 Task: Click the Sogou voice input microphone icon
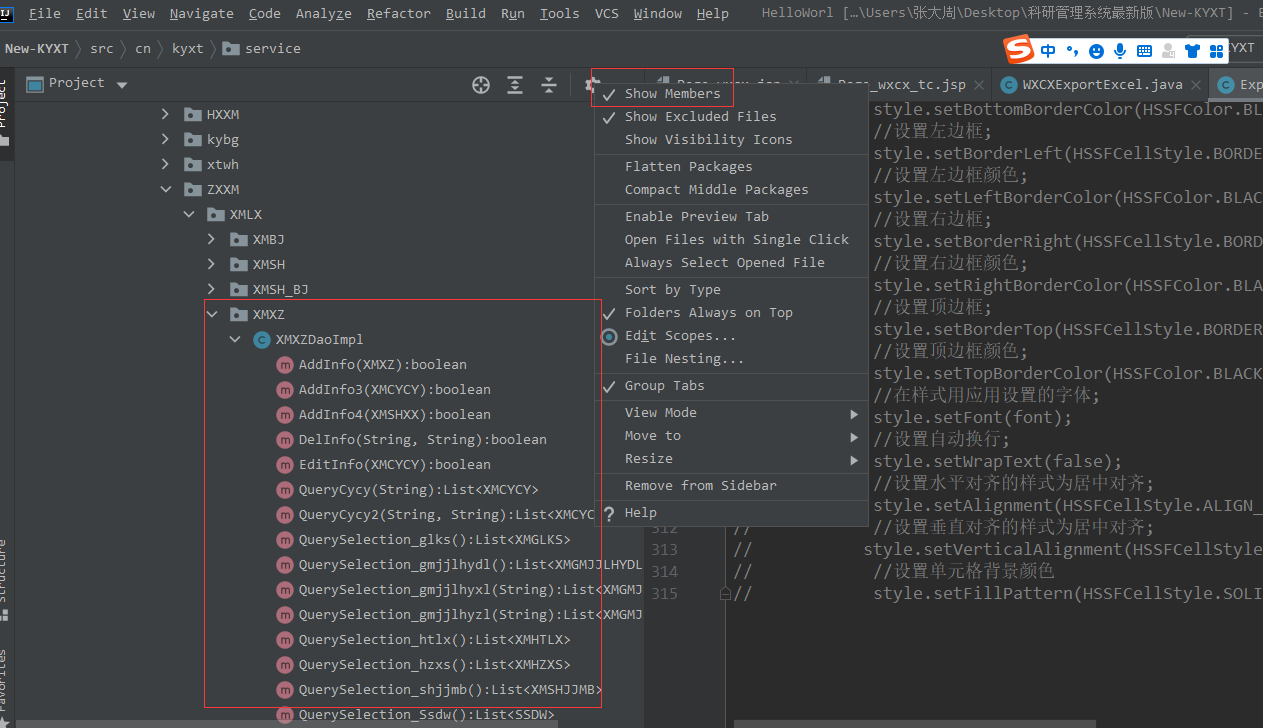1120,50
